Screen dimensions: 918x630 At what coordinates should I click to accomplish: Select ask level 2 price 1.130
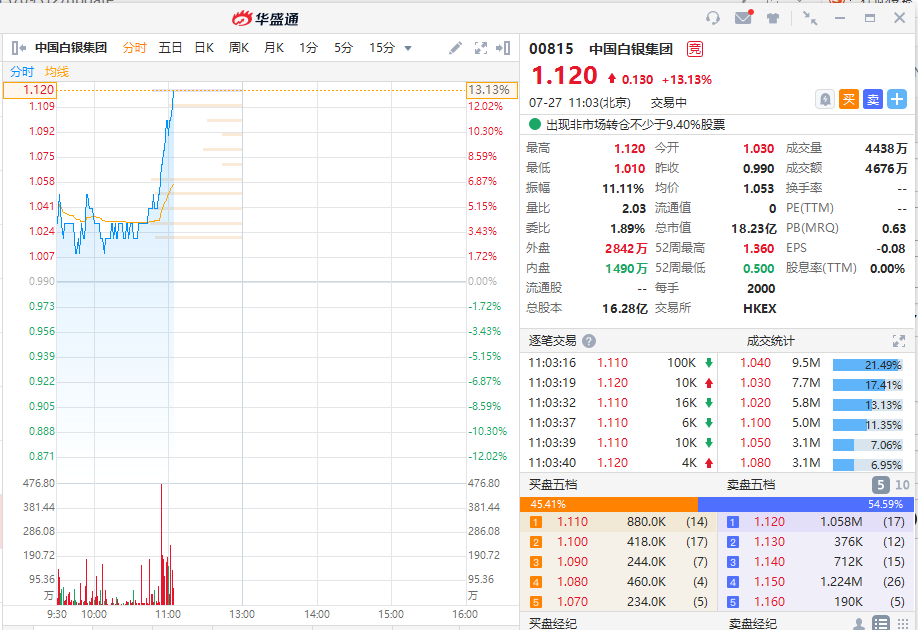(x=769, y=542)
